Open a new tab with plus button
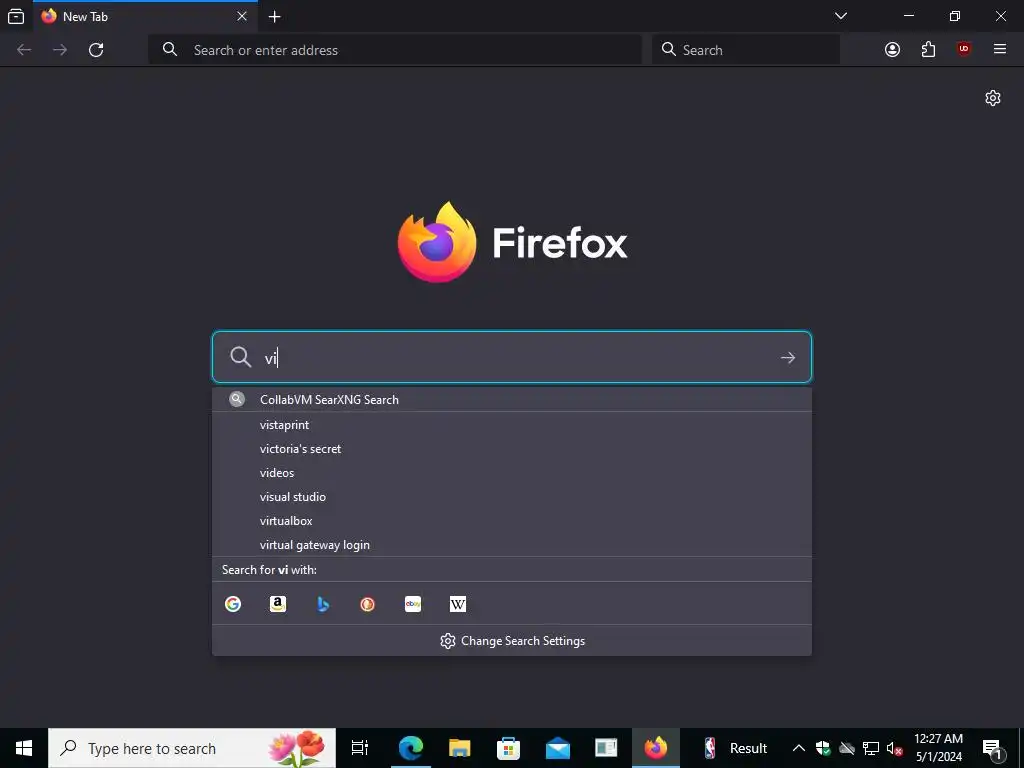The width and height of the screenshot is (1024, 768). point(275,17)
